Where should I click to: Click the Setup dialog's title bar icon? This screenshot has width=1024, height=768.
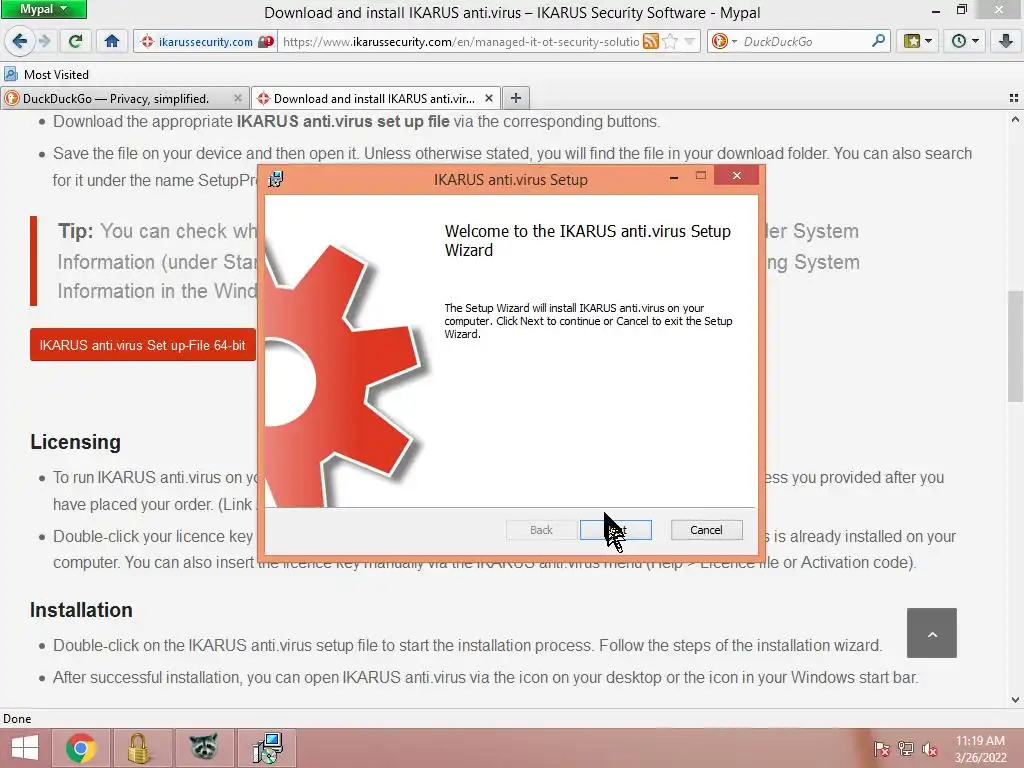[276, 179]
